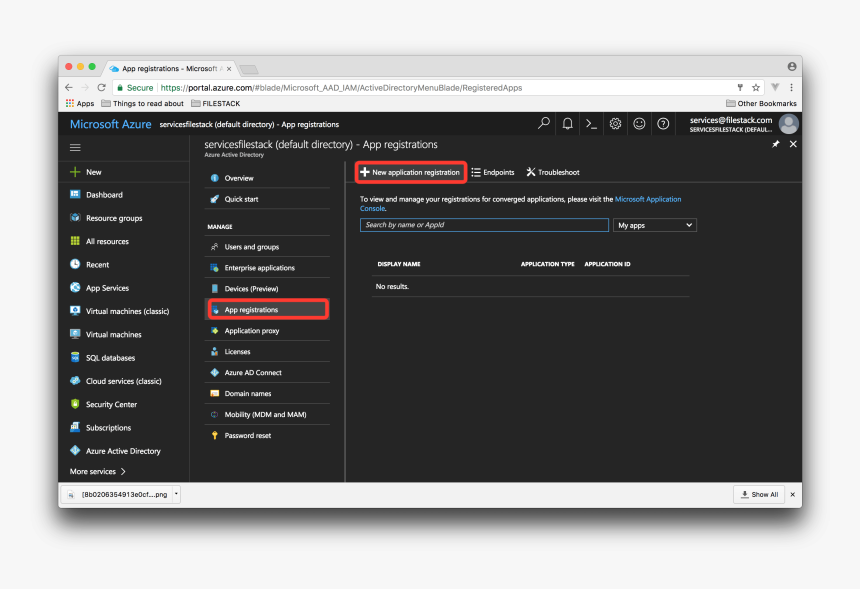The height and width of the screenshot is (589, 860).
Task: Open FILESTACK bookmark folder
Action: pos(216,104)
